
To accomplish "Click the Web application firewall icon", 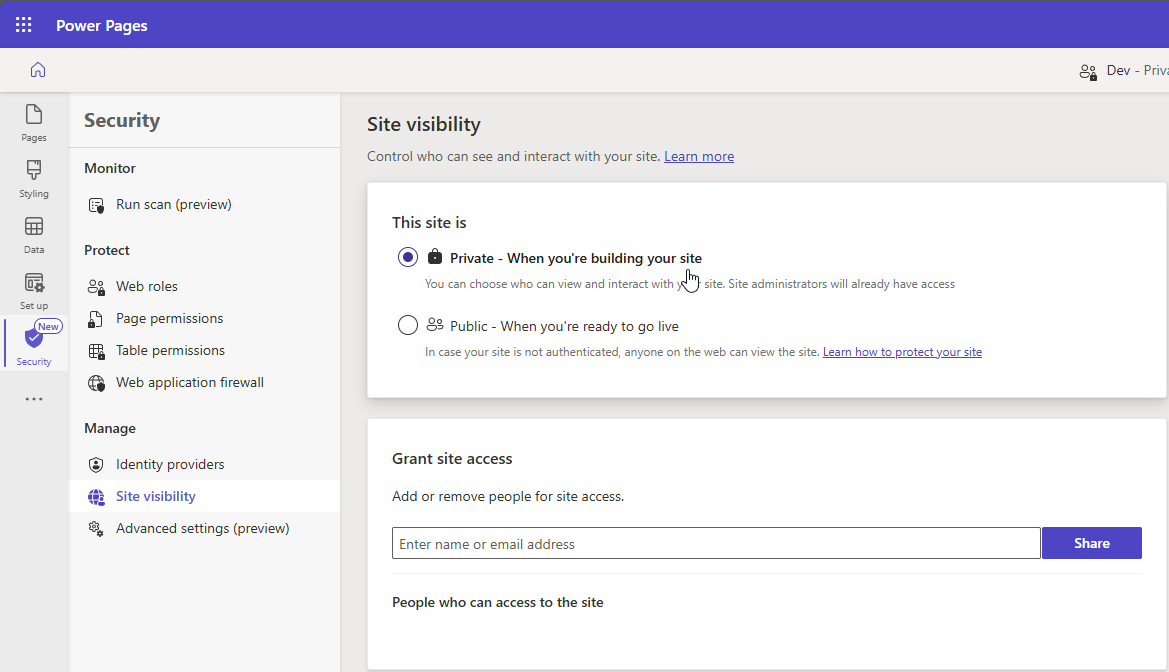I will tap(96, 383).
